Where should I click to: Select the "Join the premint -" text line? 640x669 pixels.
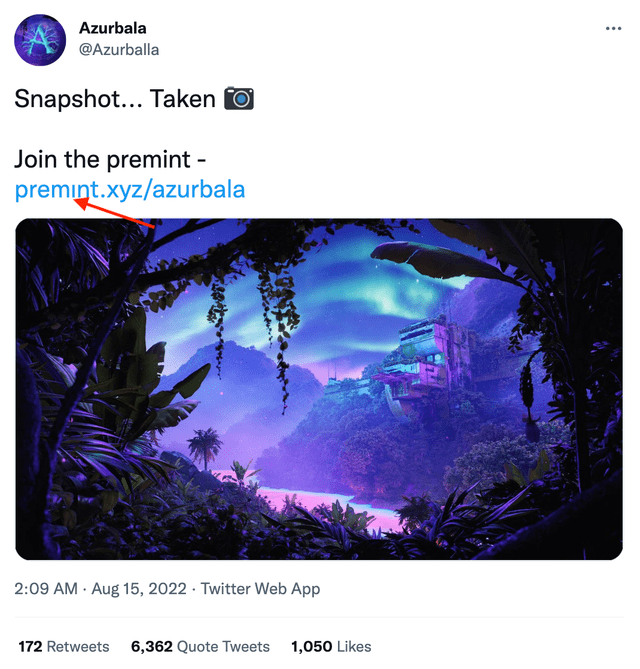point(111,160)
